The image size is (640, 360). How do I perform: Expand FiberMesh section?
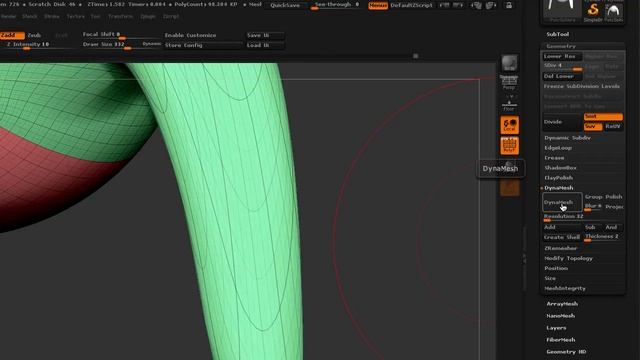point(560,340)
